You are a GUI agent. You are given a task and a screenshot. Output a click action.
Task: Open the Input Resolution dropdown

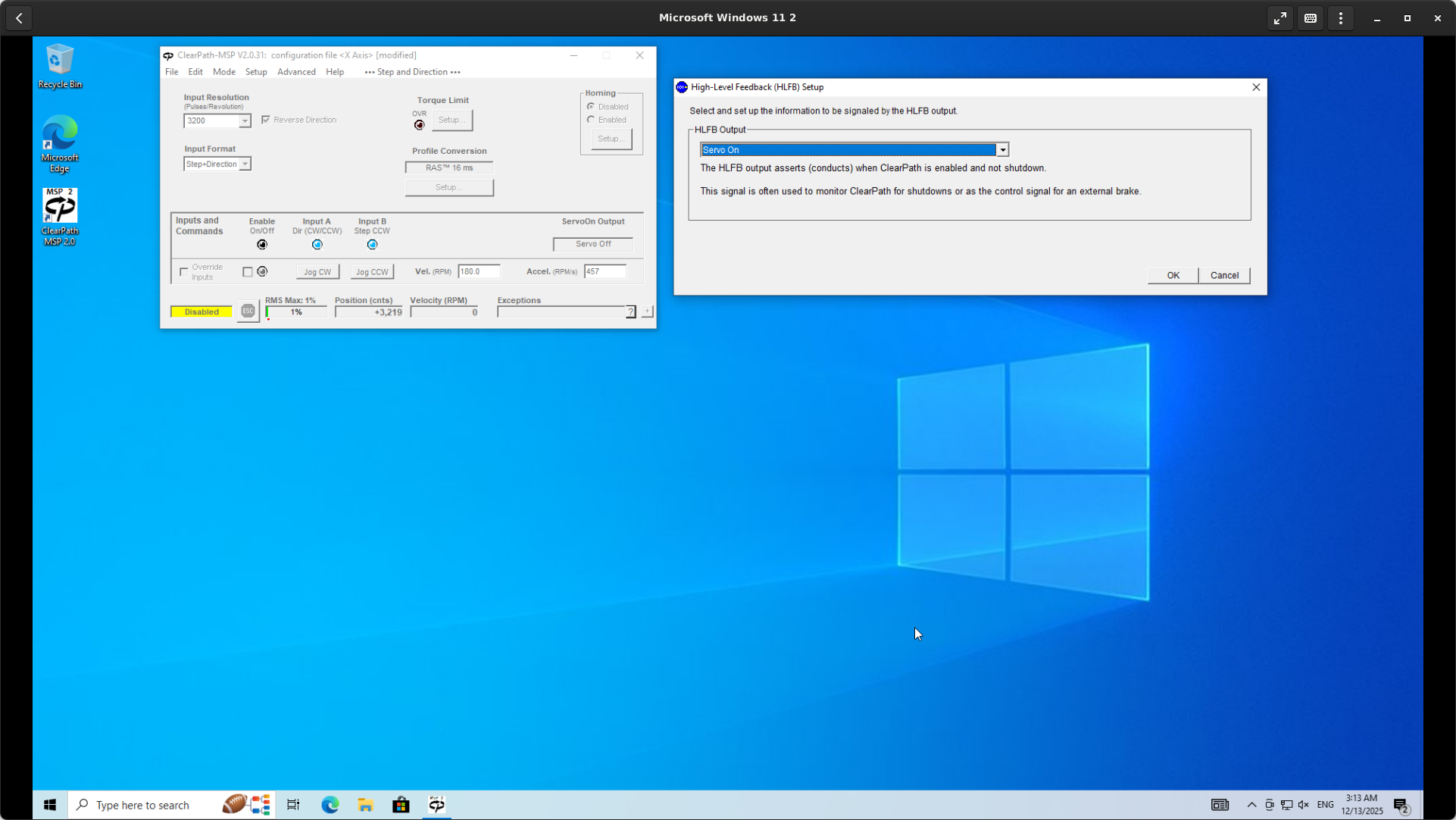tap(245, 121)
